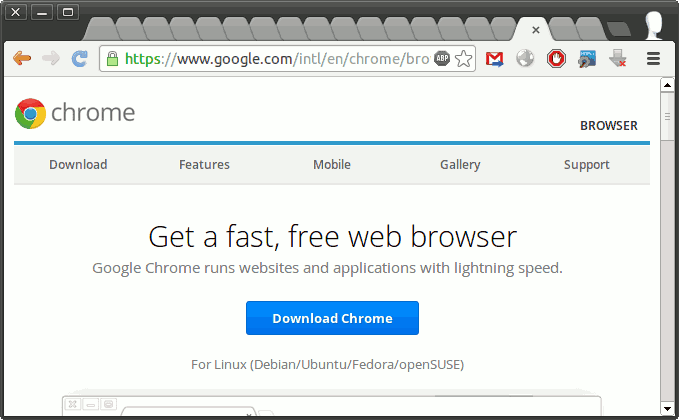Viewport: 679px width, 420px height.
Task: Close the active browser tab
Action: 536,30
